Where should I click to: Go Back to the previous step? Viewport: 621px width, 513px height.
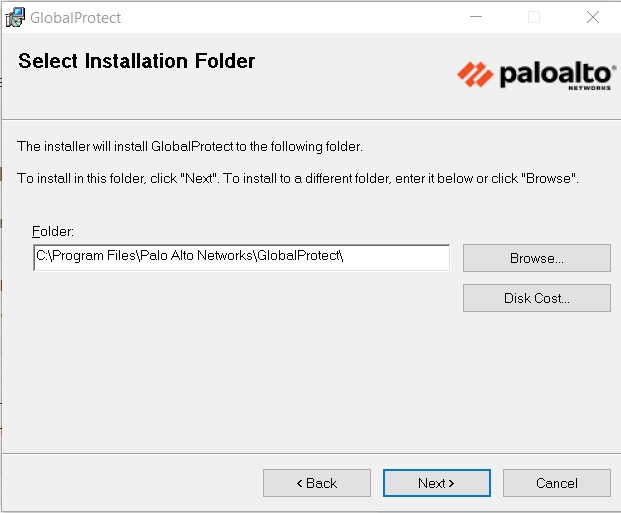[x=316, y=483]
